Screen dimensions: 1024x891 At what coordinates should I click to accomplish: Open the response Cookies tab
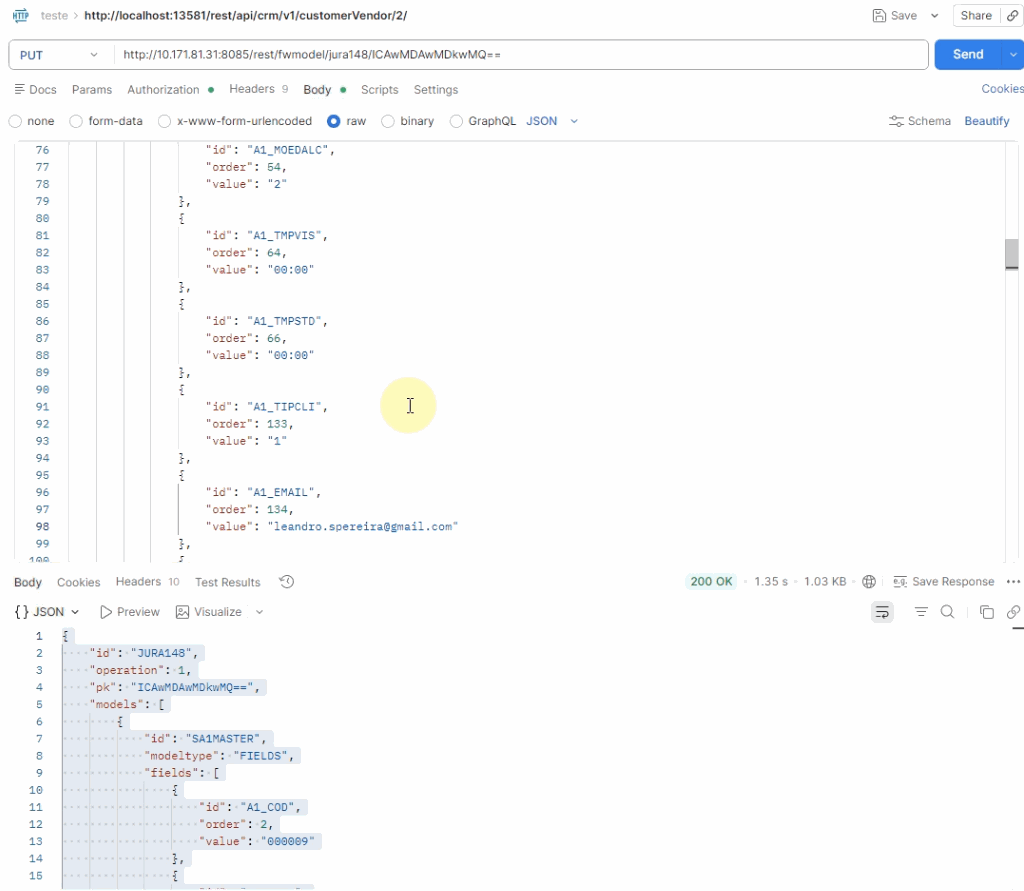[78, 582]
